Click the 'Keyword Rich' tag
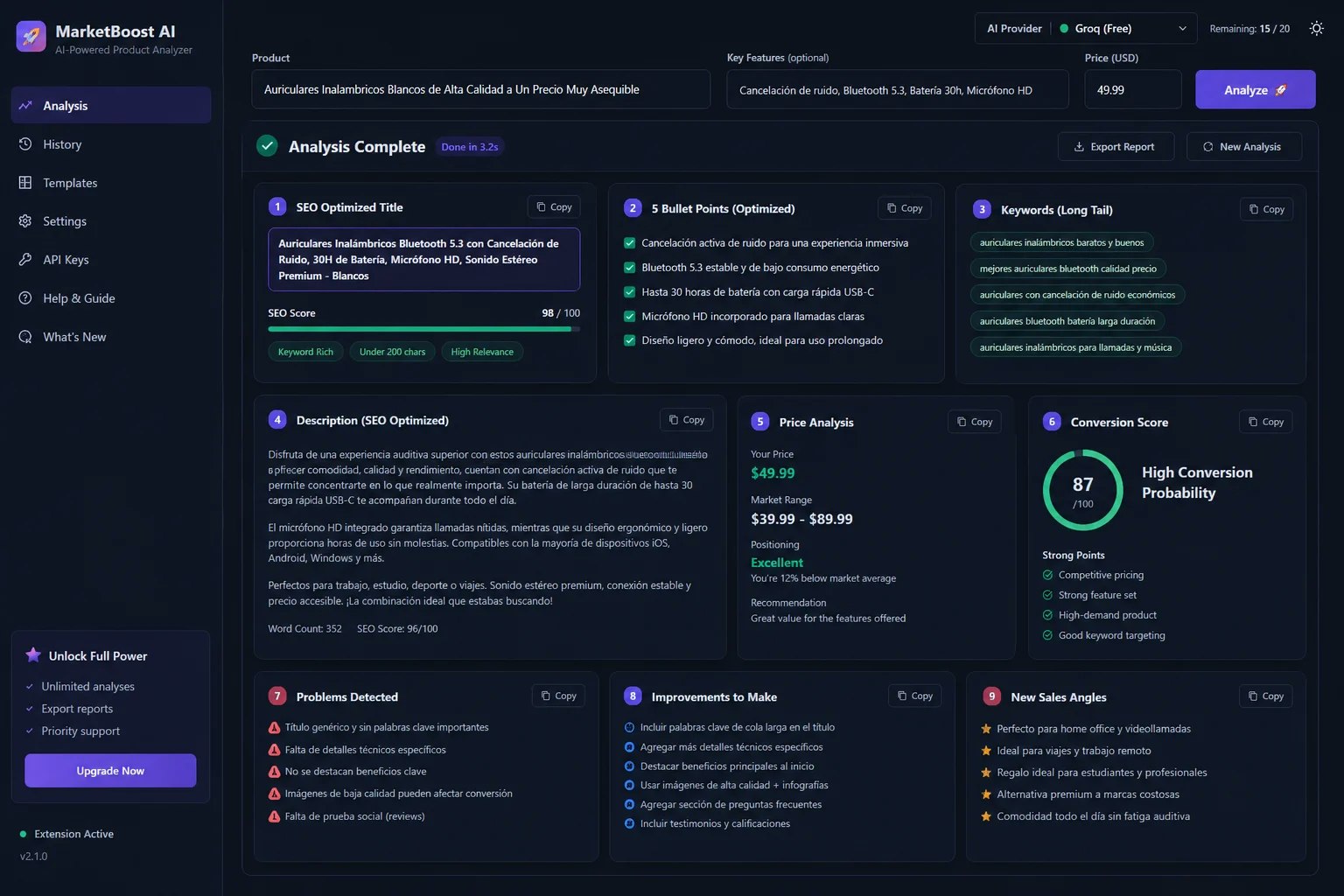The height and width of the screenshot is (896, 1344). [305, 352]
